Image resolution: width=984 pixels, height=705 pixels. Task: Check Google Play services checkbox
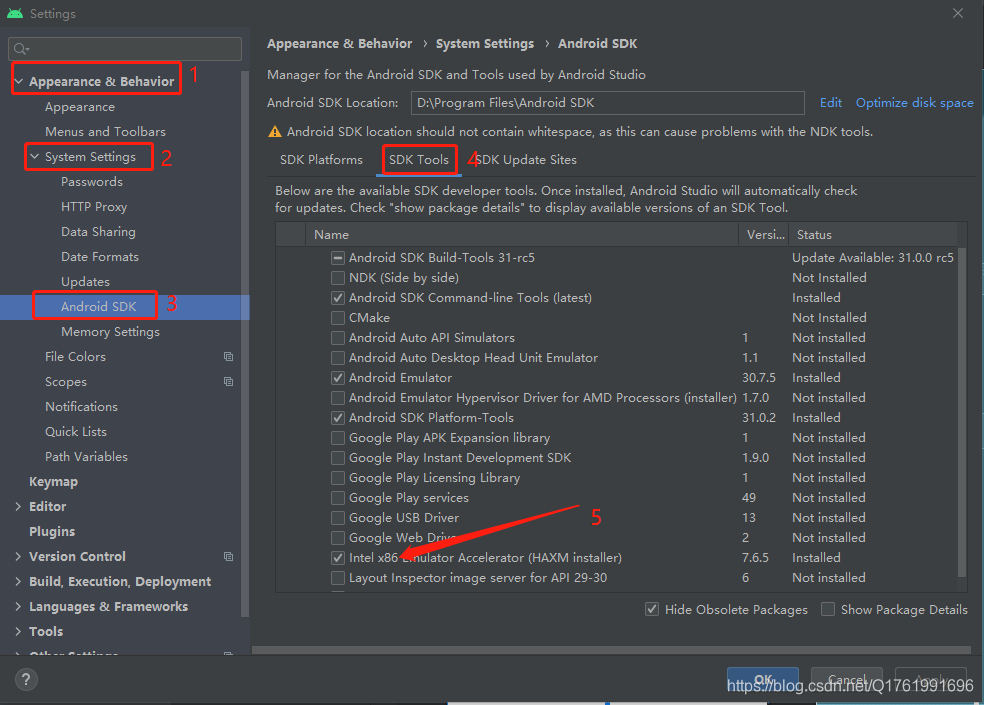[x=338, y=498]
